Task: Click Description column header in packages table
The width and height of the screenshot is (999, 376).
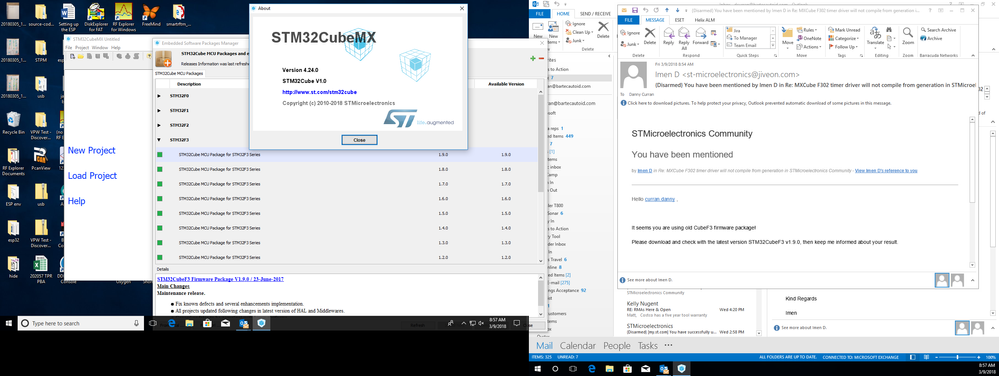Action: click(x=189, y=83)
